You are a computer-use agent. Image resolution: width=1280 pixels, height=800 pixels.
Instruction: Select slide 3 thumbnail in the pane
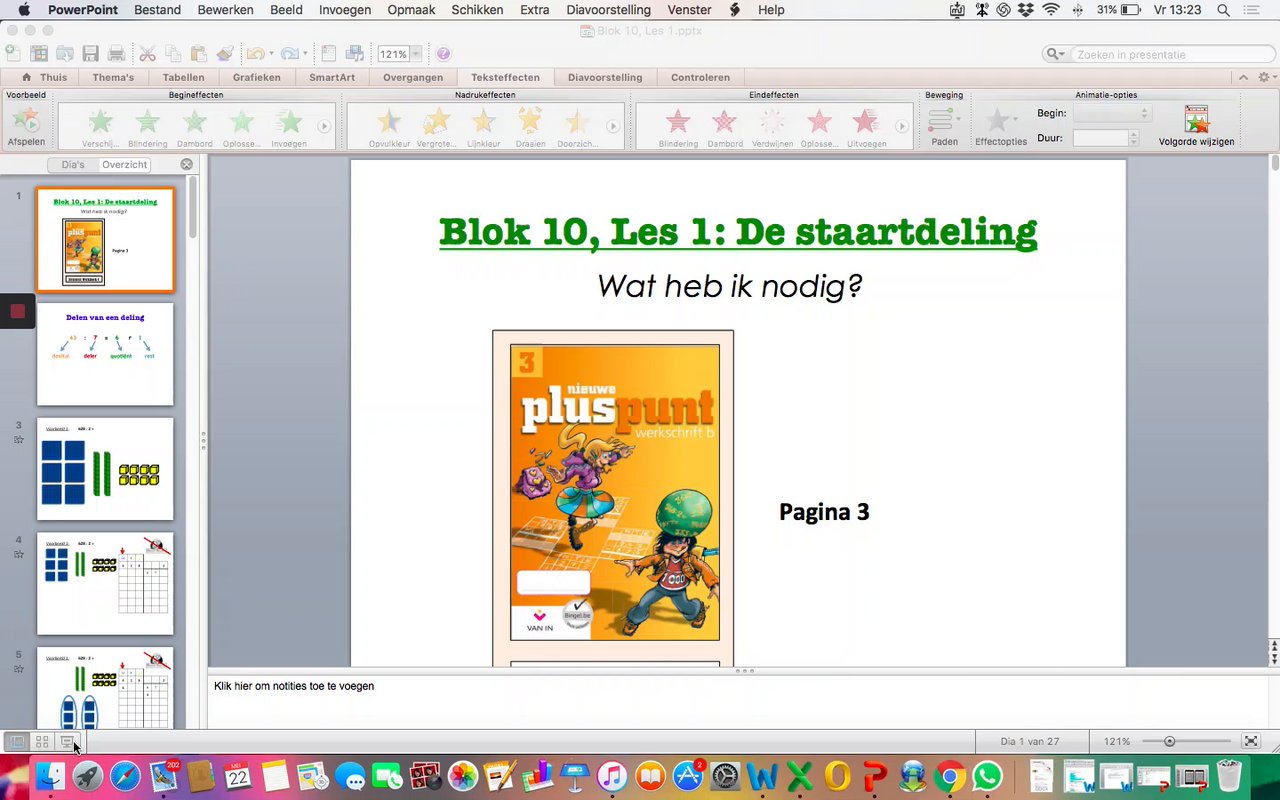coord(105,469)
